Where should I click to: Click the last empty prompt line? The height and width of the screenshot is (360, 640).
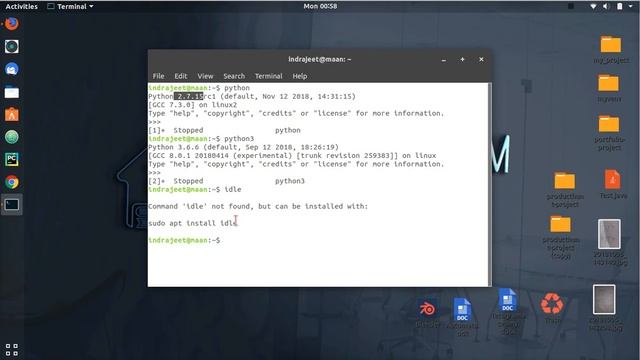coord(184,240)
